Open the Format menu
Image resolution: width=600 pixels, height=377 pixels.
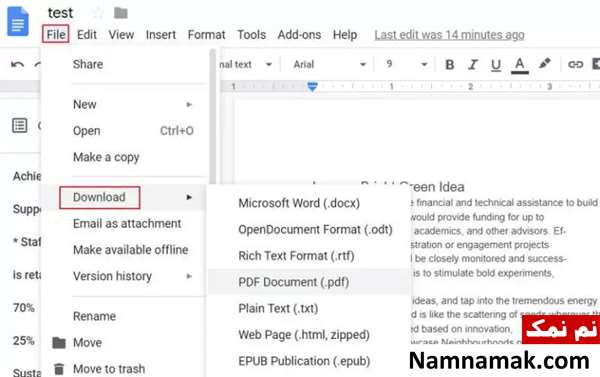[206, 34]
